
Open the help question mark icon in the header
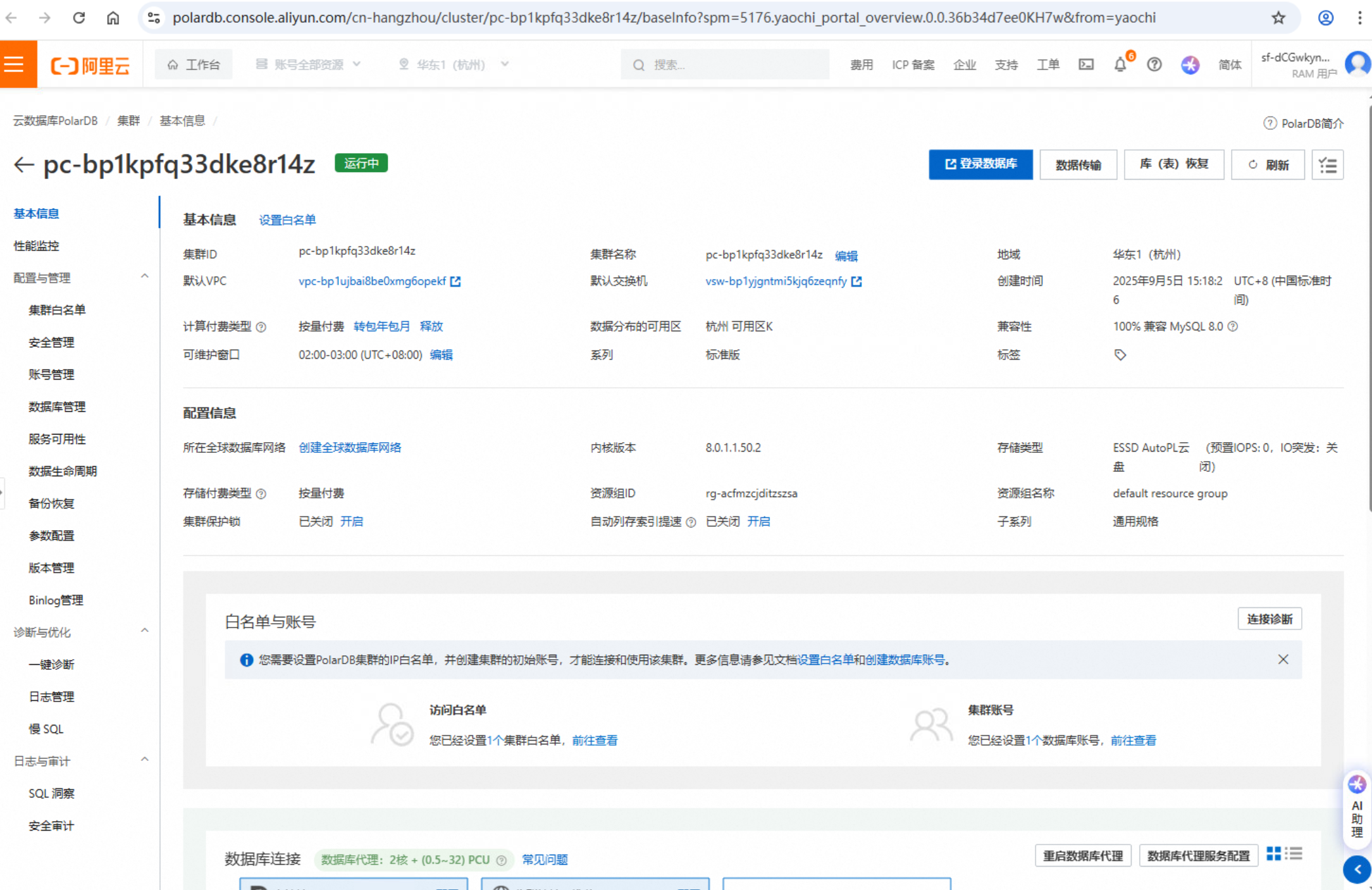click(x=1154, y=65)
